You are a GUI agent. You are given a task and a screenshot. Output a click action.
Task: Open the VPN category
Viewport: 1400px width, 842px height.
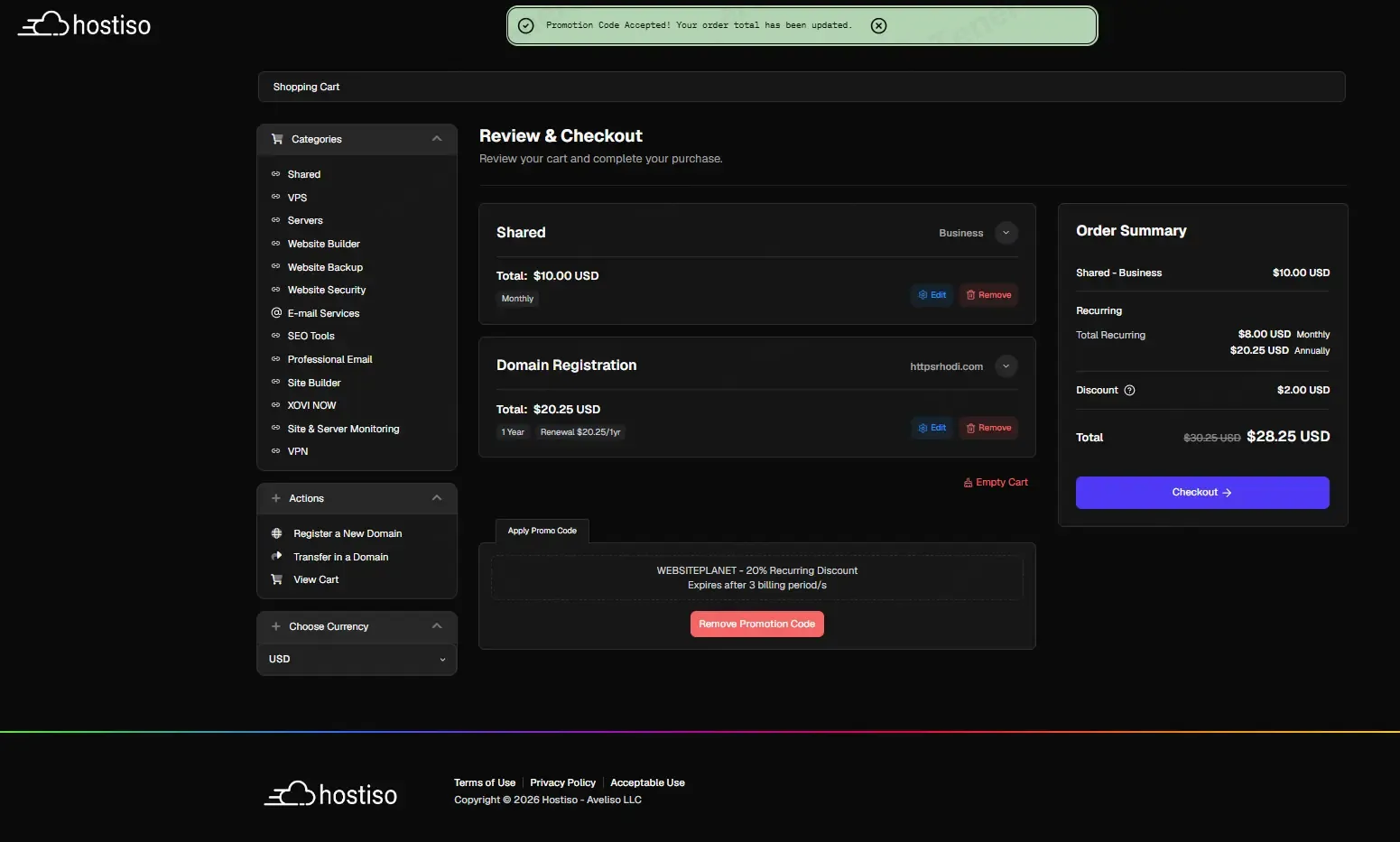click(297, 451)
